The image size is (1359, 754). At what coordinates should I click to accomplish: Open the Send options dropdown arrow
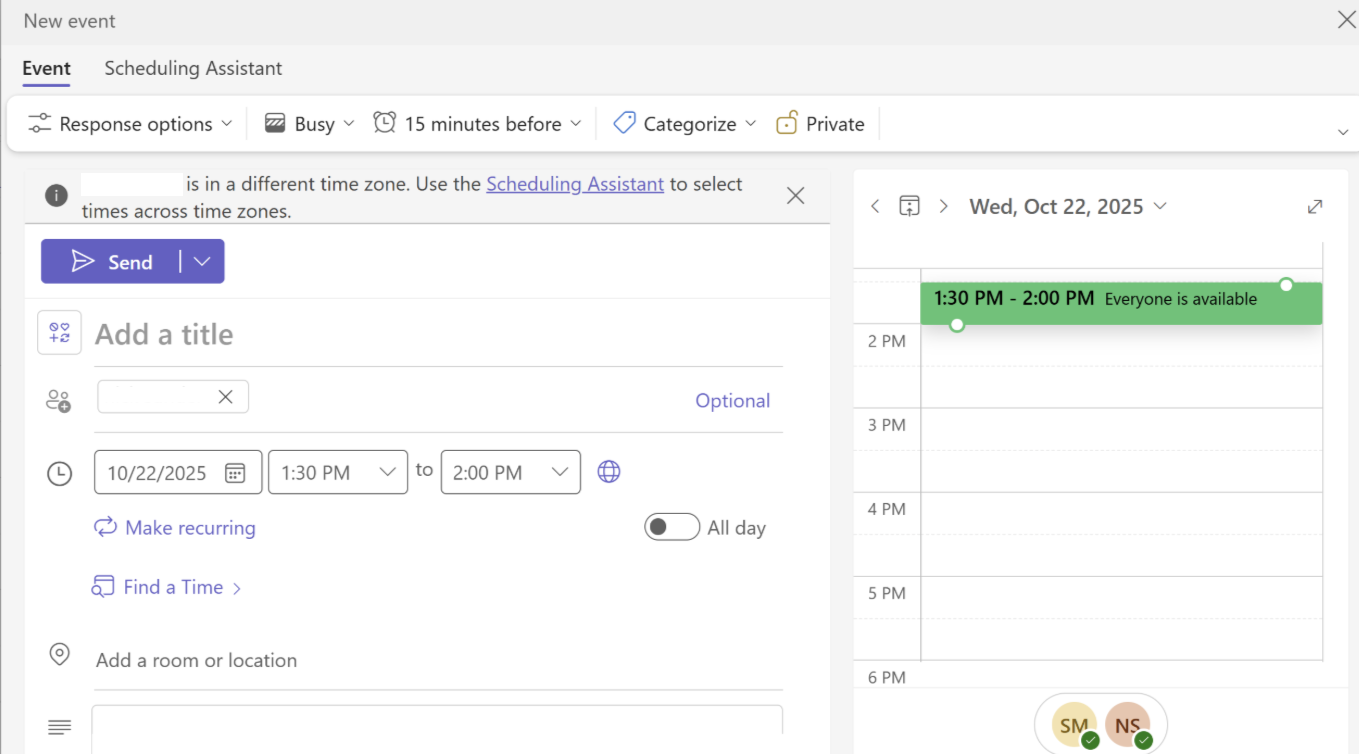pos(202,261)
